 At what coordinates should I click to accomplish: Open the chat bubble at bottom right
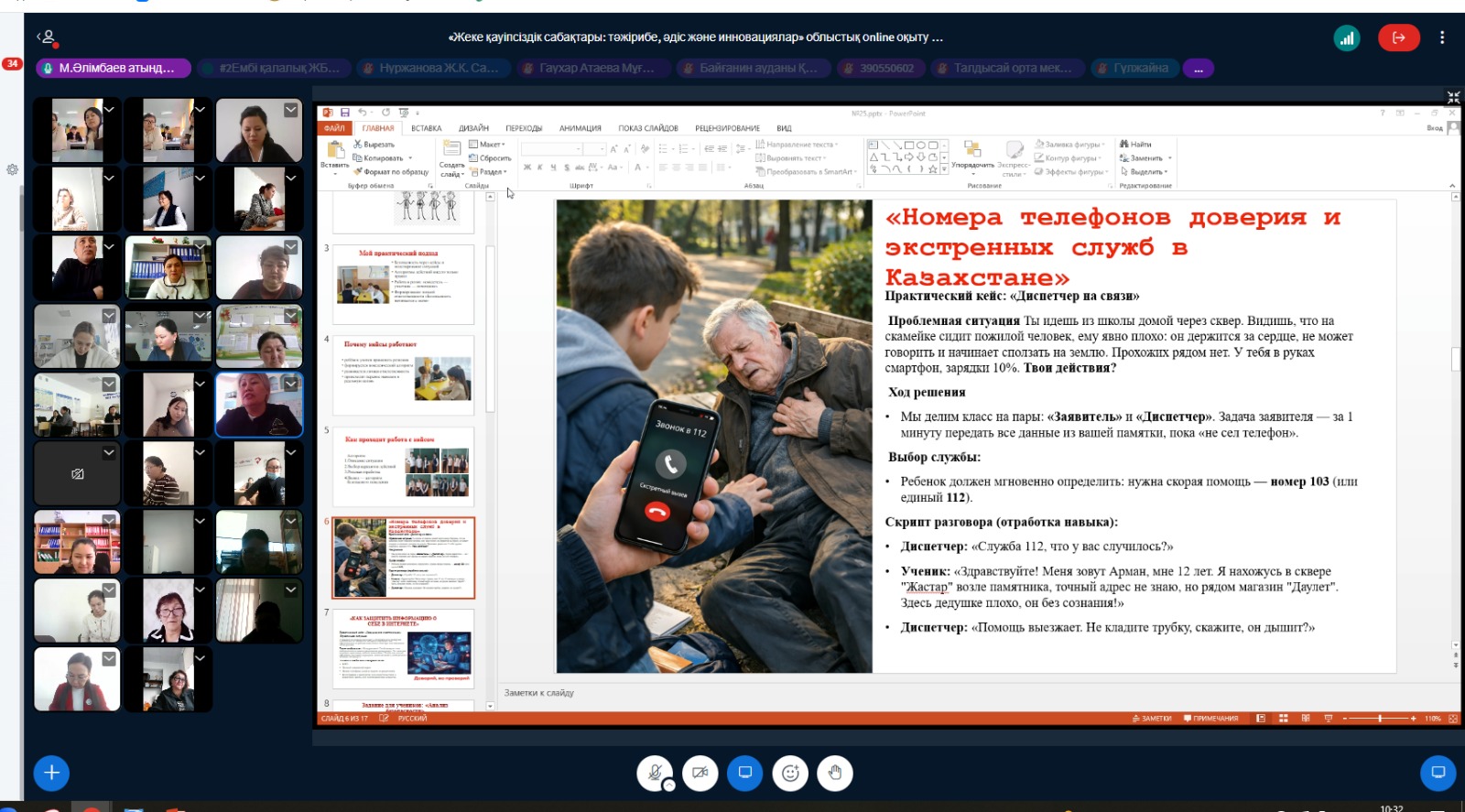click(x=1438, y=774)
